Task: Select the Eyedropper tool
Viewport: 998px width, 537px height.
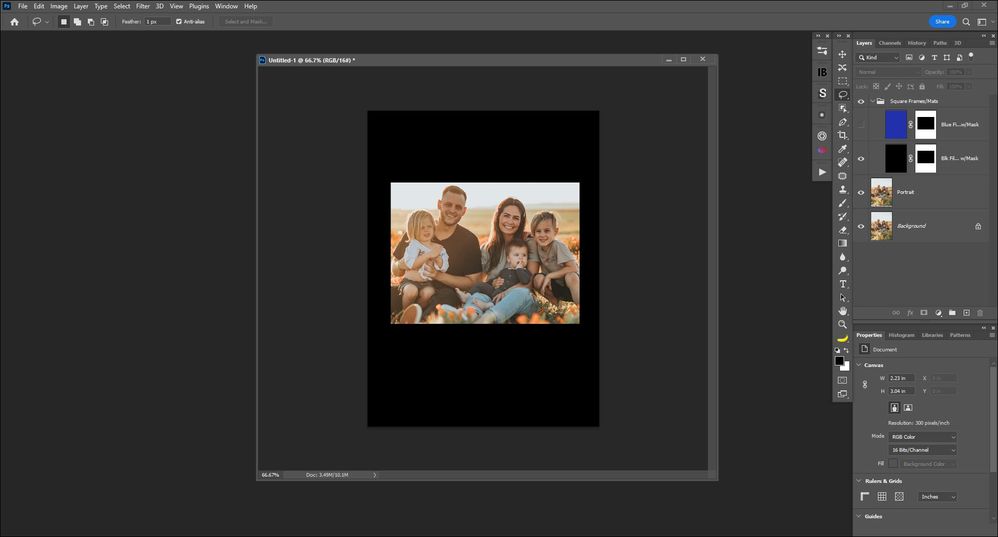Action: (842, 148)
